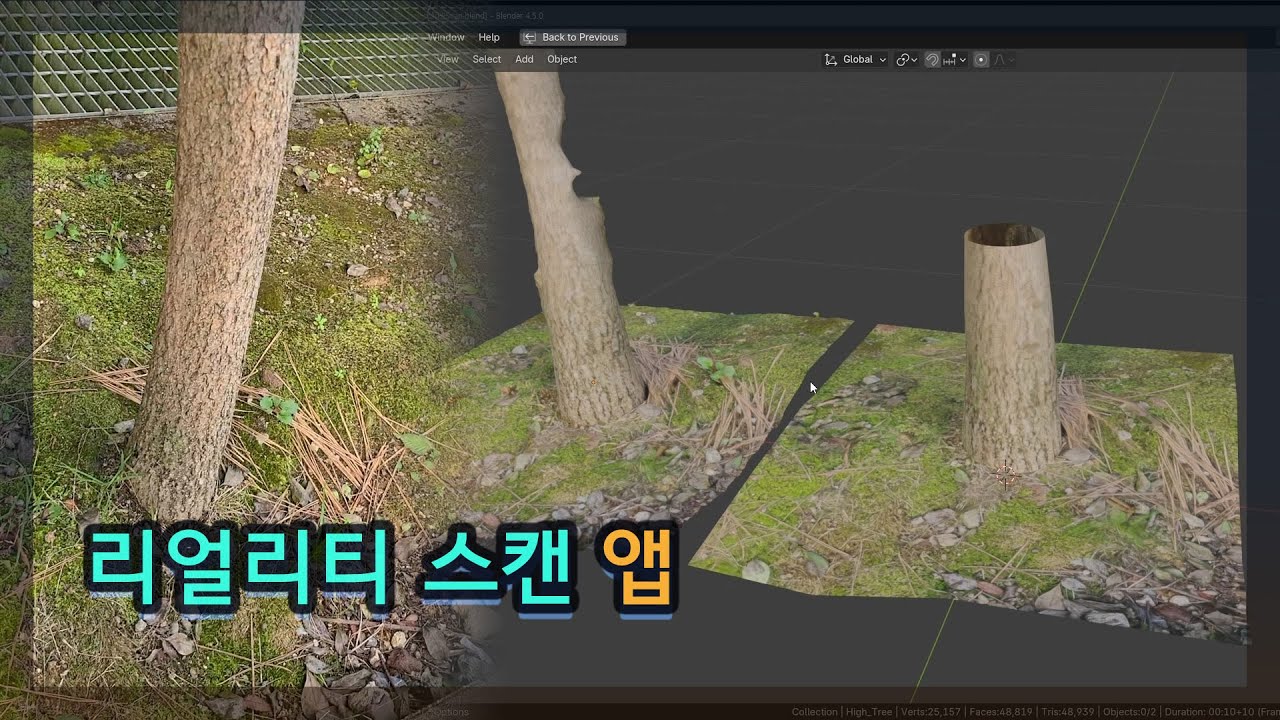
Task: Click the cut cylindrical tree stump mesh
Action: pyautogui.click(x=1009, y=350)
